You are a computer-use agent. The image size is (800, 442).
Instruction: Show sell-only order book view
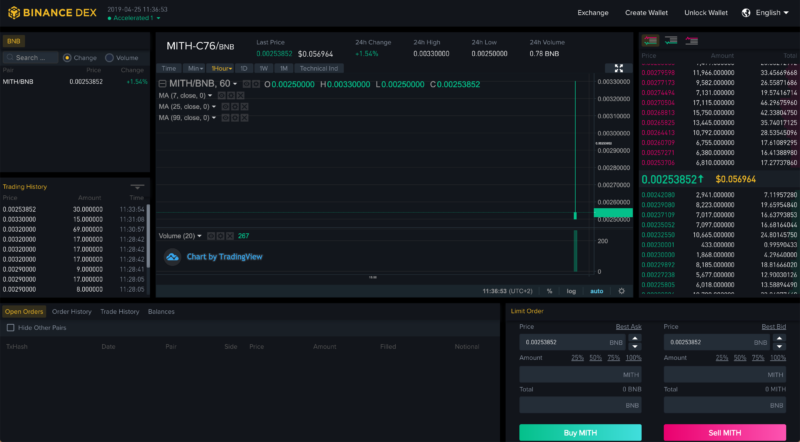click(691, 40)
